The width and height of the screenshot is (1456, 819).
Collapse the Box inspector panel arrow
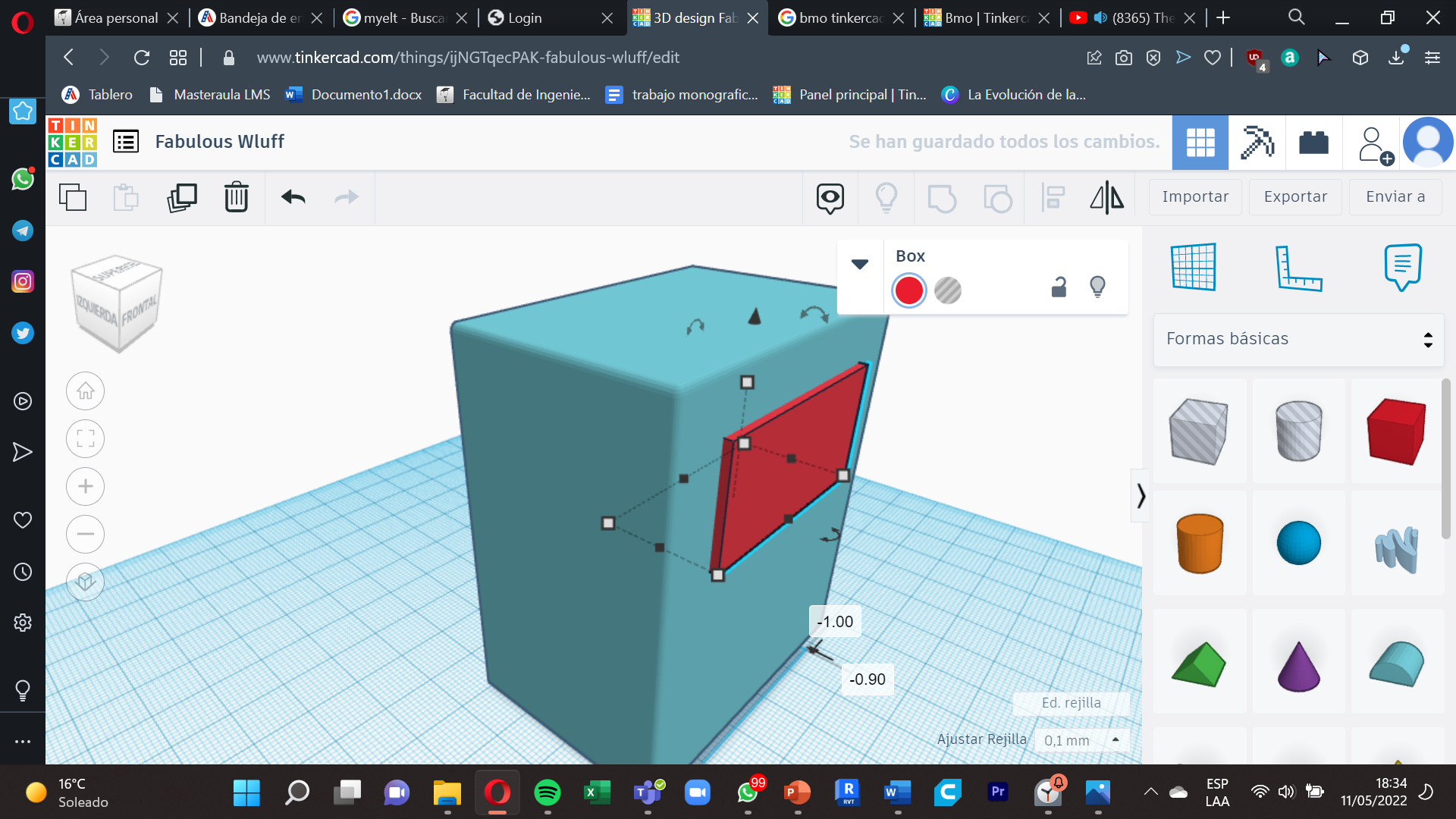(860, 265)
